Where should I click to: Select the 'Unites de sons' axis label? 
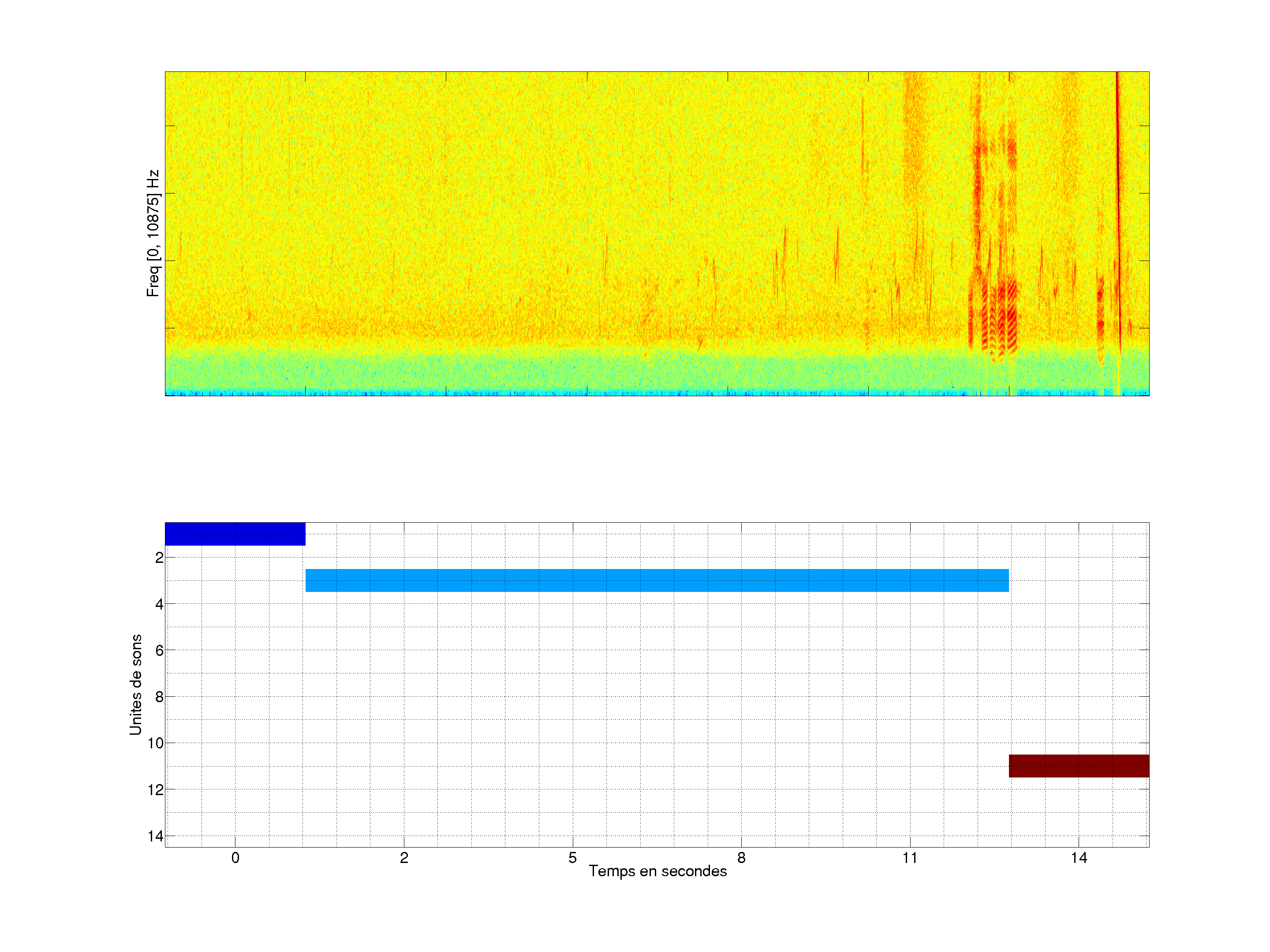(135, 684)
